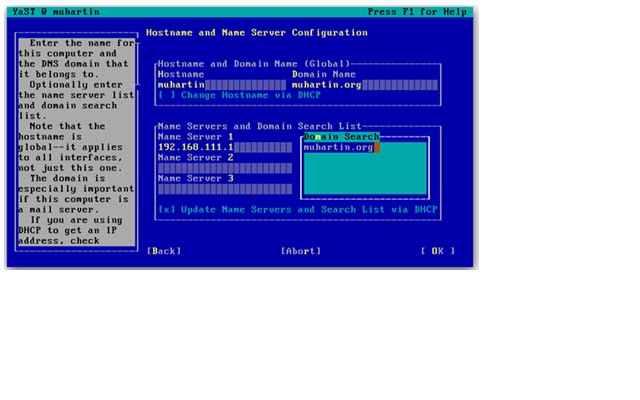This screenshot has height=400, width=640.
Task: Click the 'Name Server 3' label
Action: [x=196, y=178]
